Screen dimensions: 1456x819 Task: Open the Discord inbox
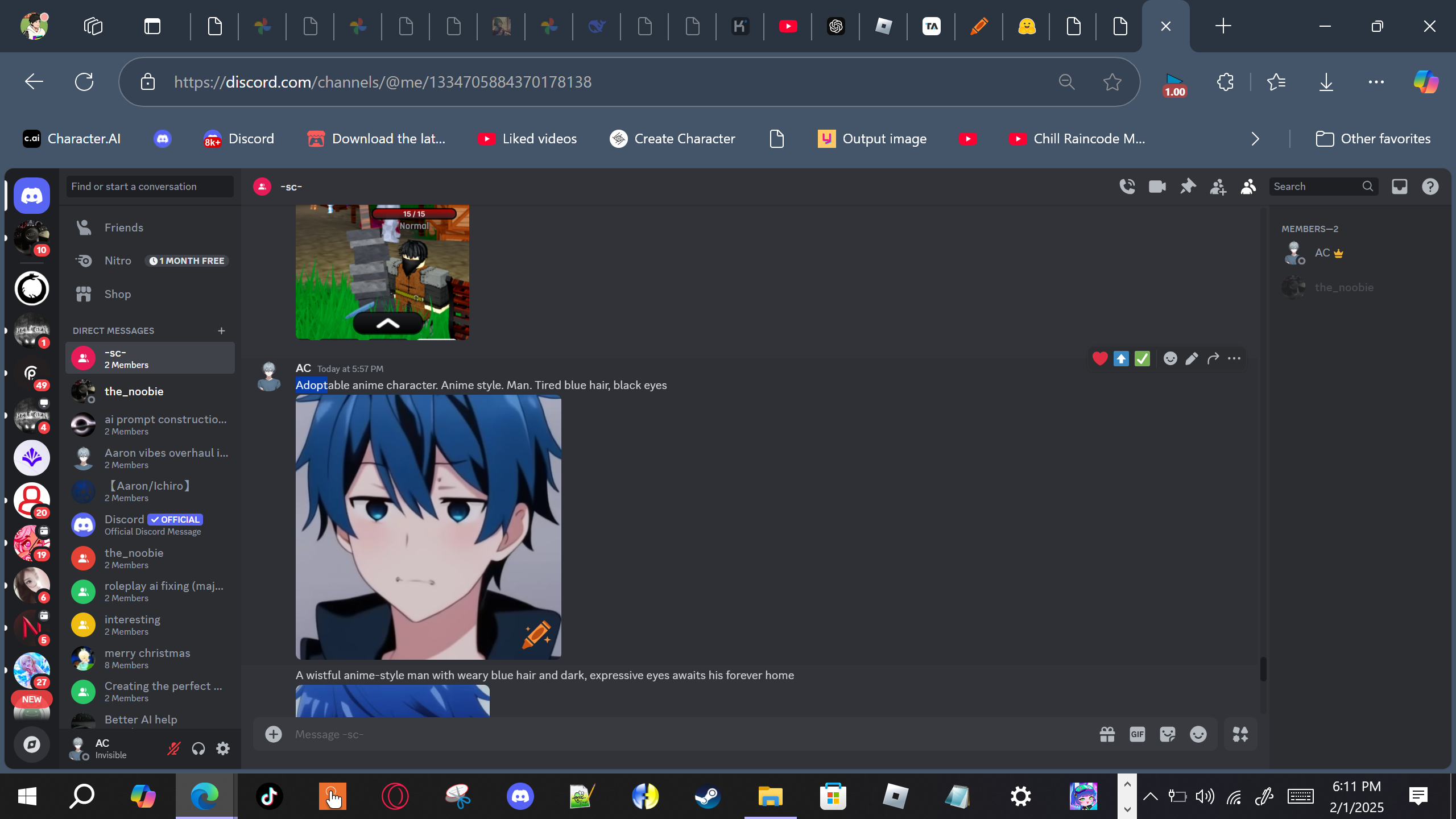point(1400,187)
